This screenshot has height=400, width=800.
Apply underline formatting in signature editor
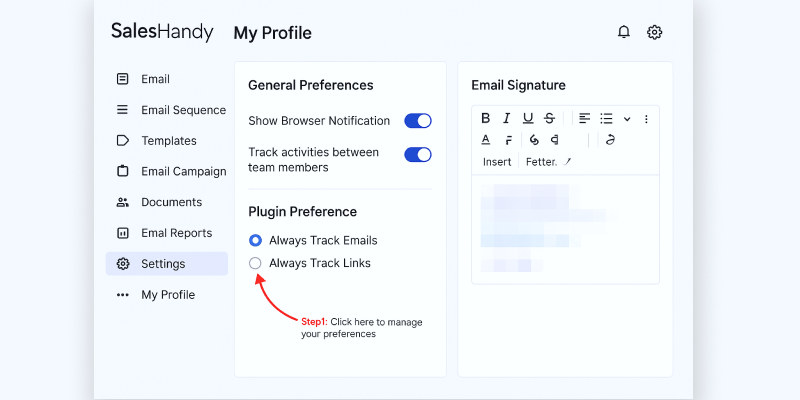tap(528, 119)
